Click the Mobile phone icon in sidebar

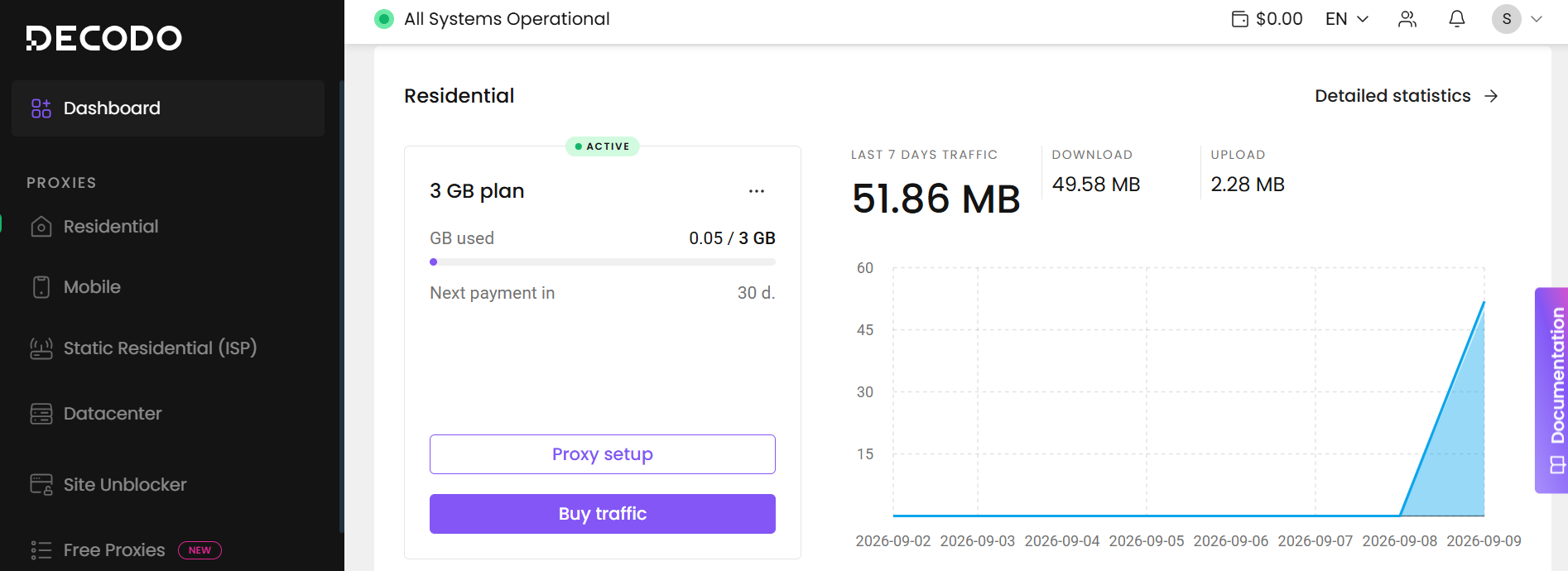pyautogui.click(x=41, y=287)
